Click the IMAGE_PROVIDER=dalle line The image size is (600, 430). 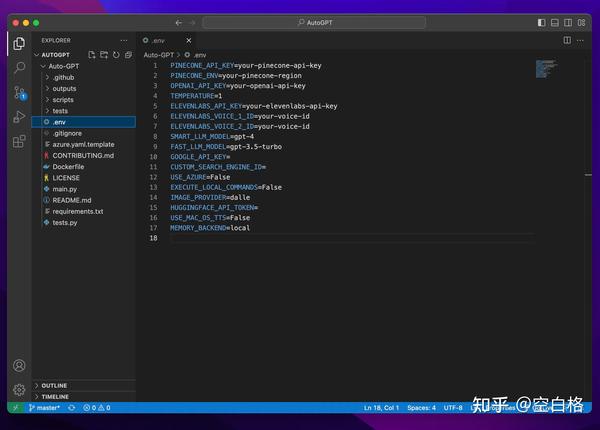click(x=210, y=197)
